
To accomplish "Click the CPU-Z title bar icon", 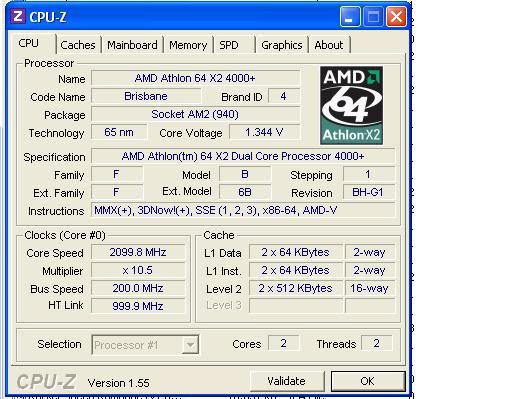I will pyautogui.click(x=18, y=16).
